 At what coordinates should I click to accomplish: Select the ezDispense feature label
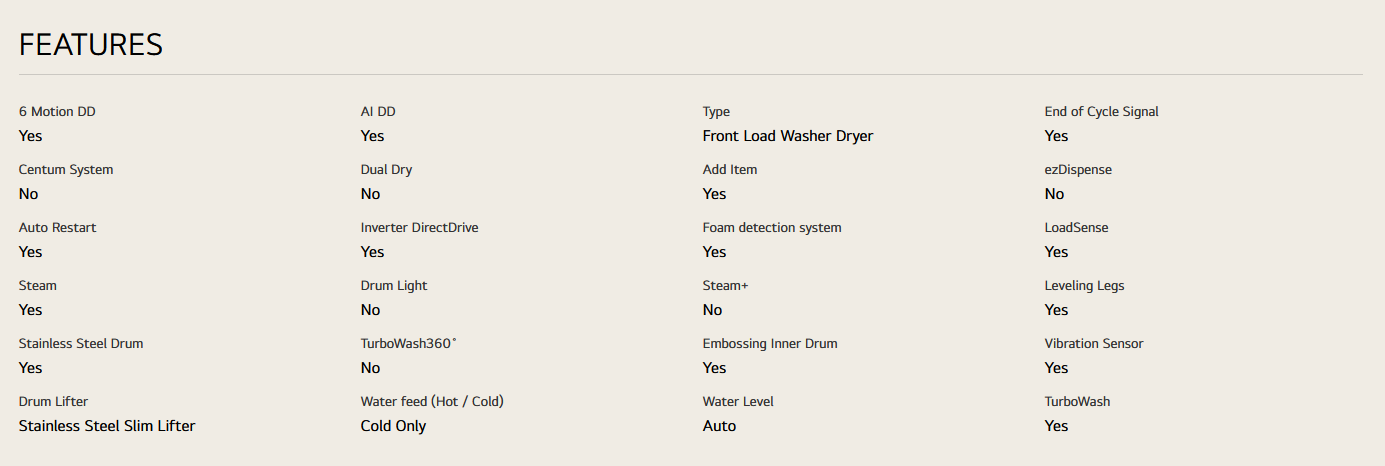tap(1078, 170)
